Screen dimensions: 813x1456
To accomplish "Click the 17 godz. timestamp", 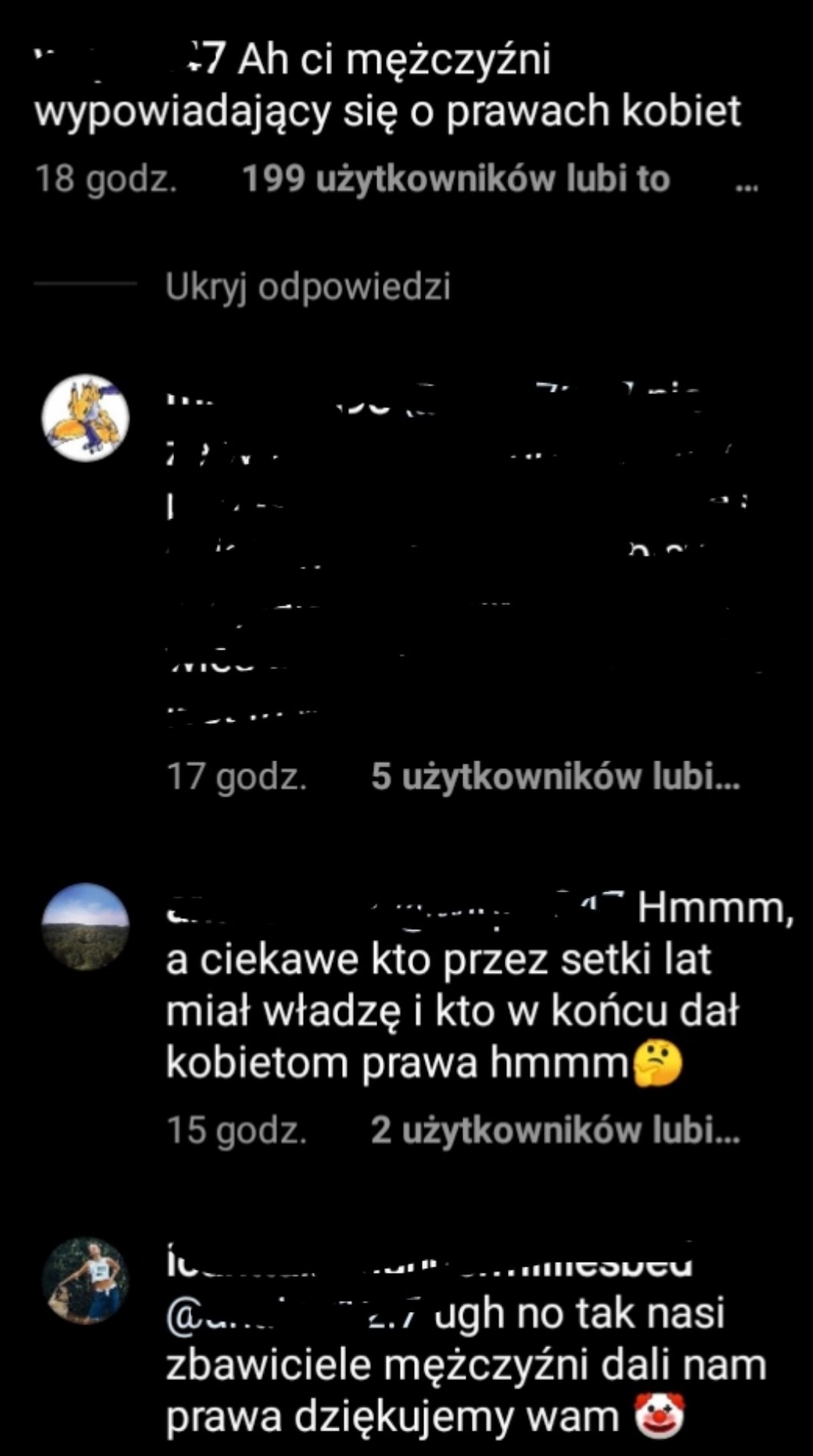I will (237, 777).
